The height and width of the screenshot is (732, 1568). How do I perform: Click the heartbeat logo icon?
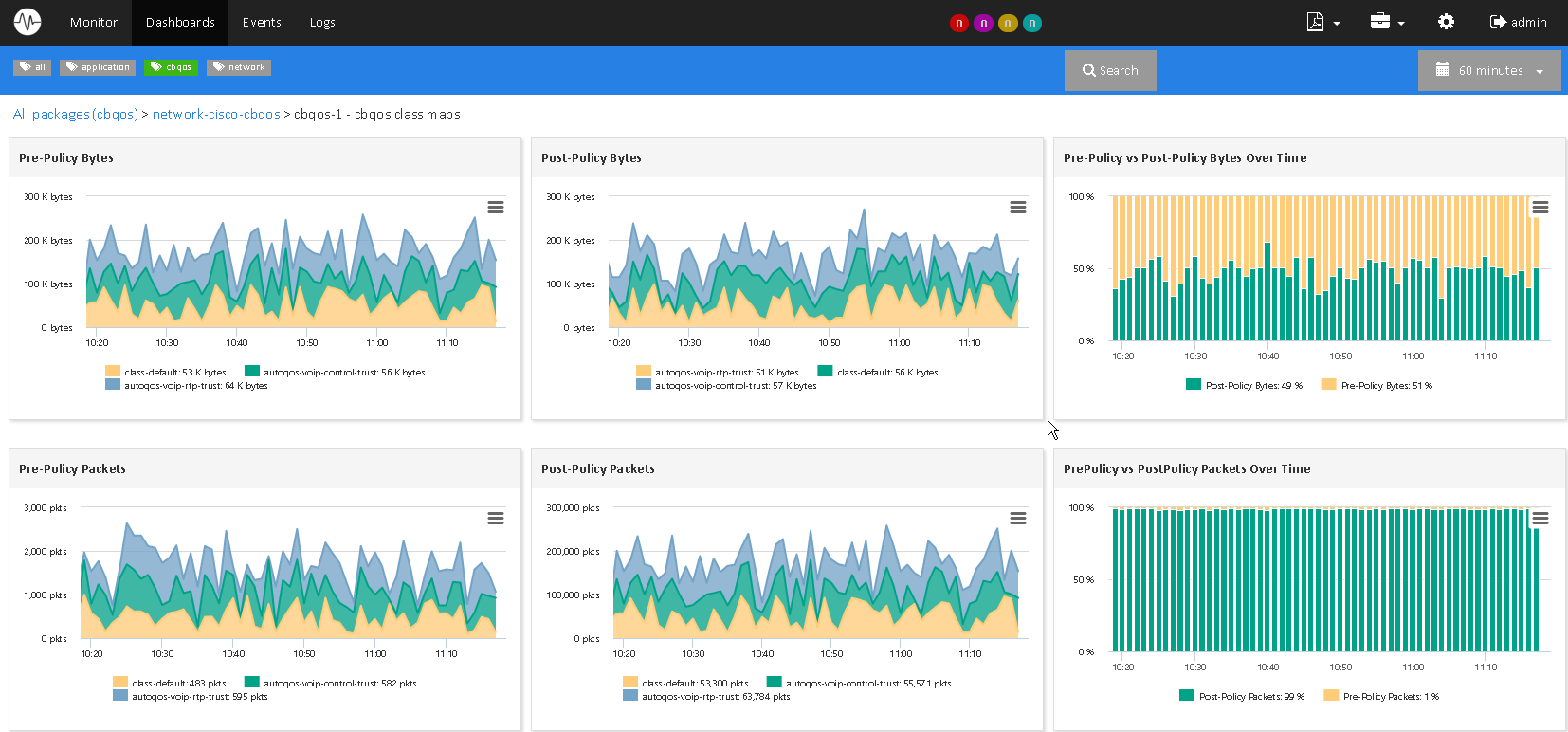(x=27, y=22)
